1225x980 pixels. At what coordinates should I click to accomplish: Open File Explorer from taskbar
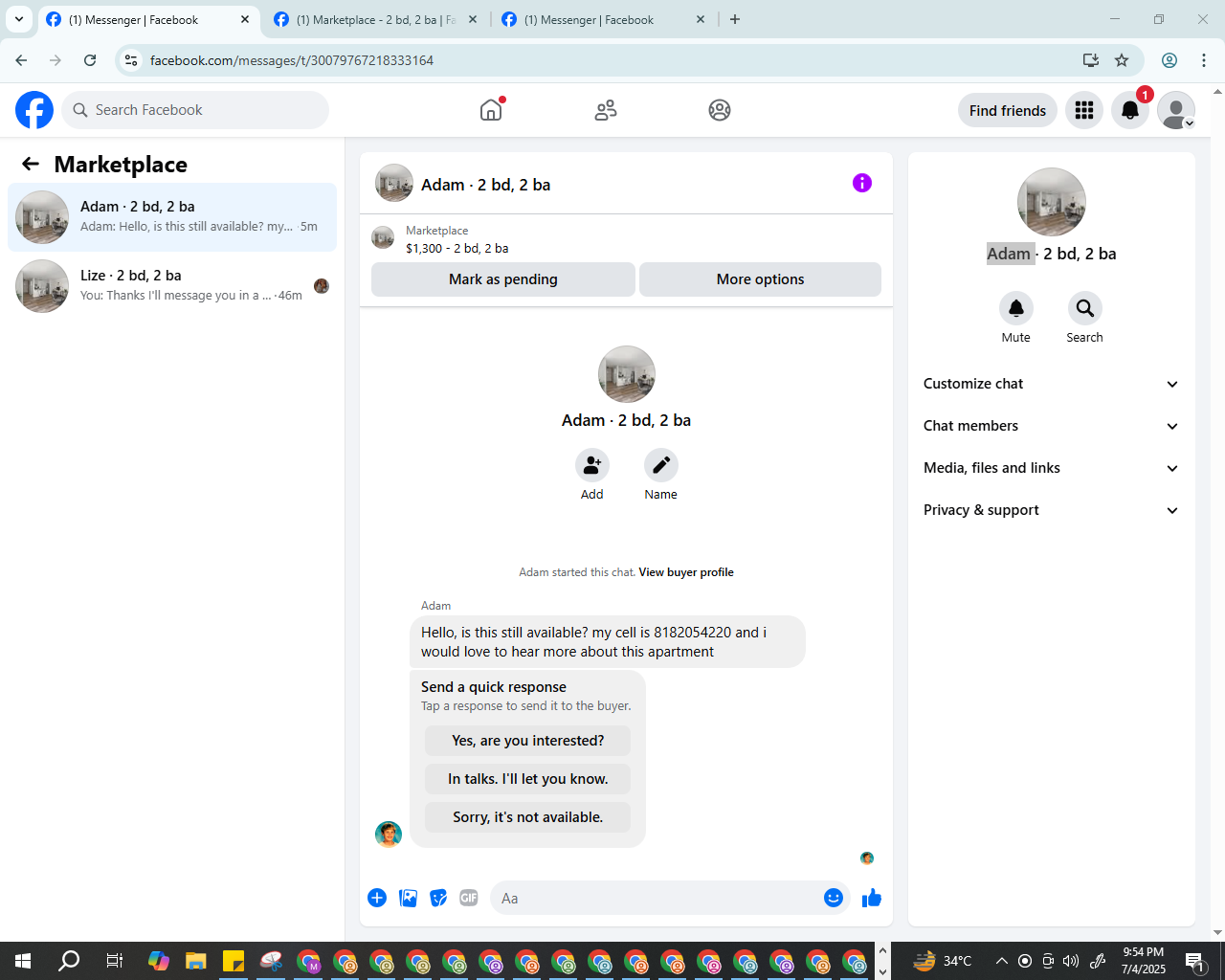(196, 961)
